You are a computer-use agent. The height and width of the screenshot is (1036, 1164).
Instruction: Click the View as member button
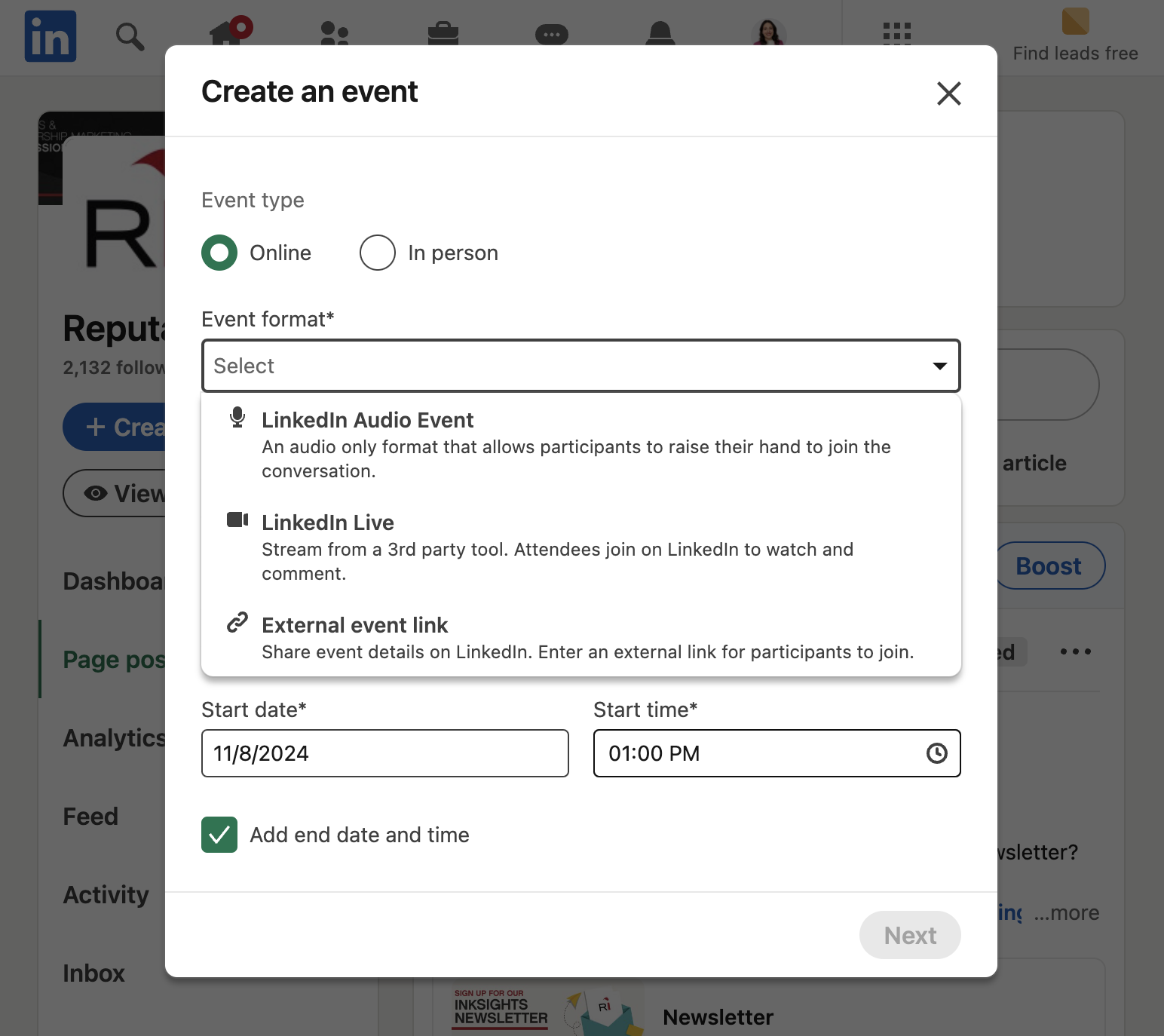click(115, 493)
